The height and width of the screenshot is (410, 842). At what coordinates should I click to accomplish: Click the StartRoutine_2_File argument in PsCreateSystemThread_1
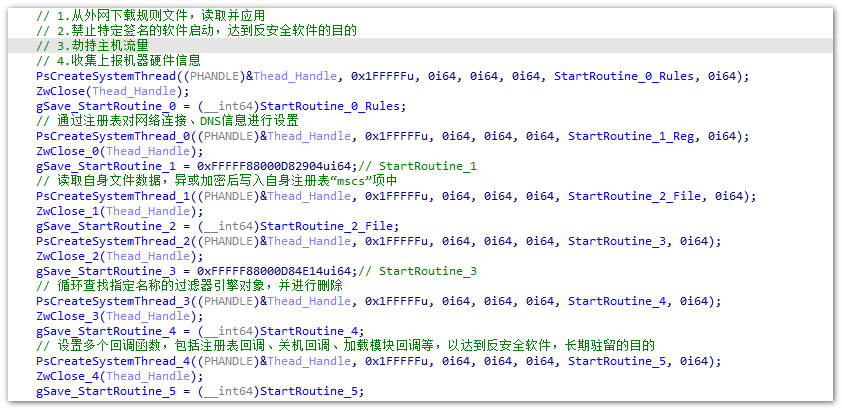(634, 196)
